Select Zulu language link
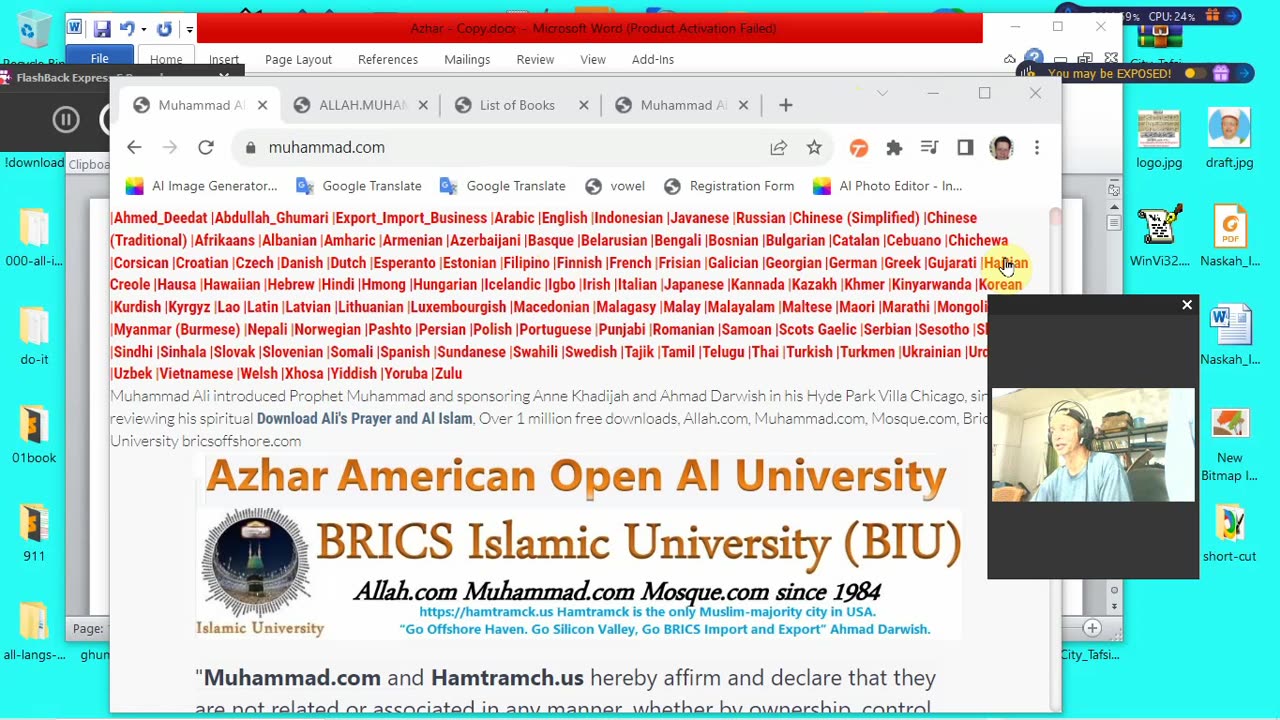Screen dimensions: 1280x720 coord(448,374)
